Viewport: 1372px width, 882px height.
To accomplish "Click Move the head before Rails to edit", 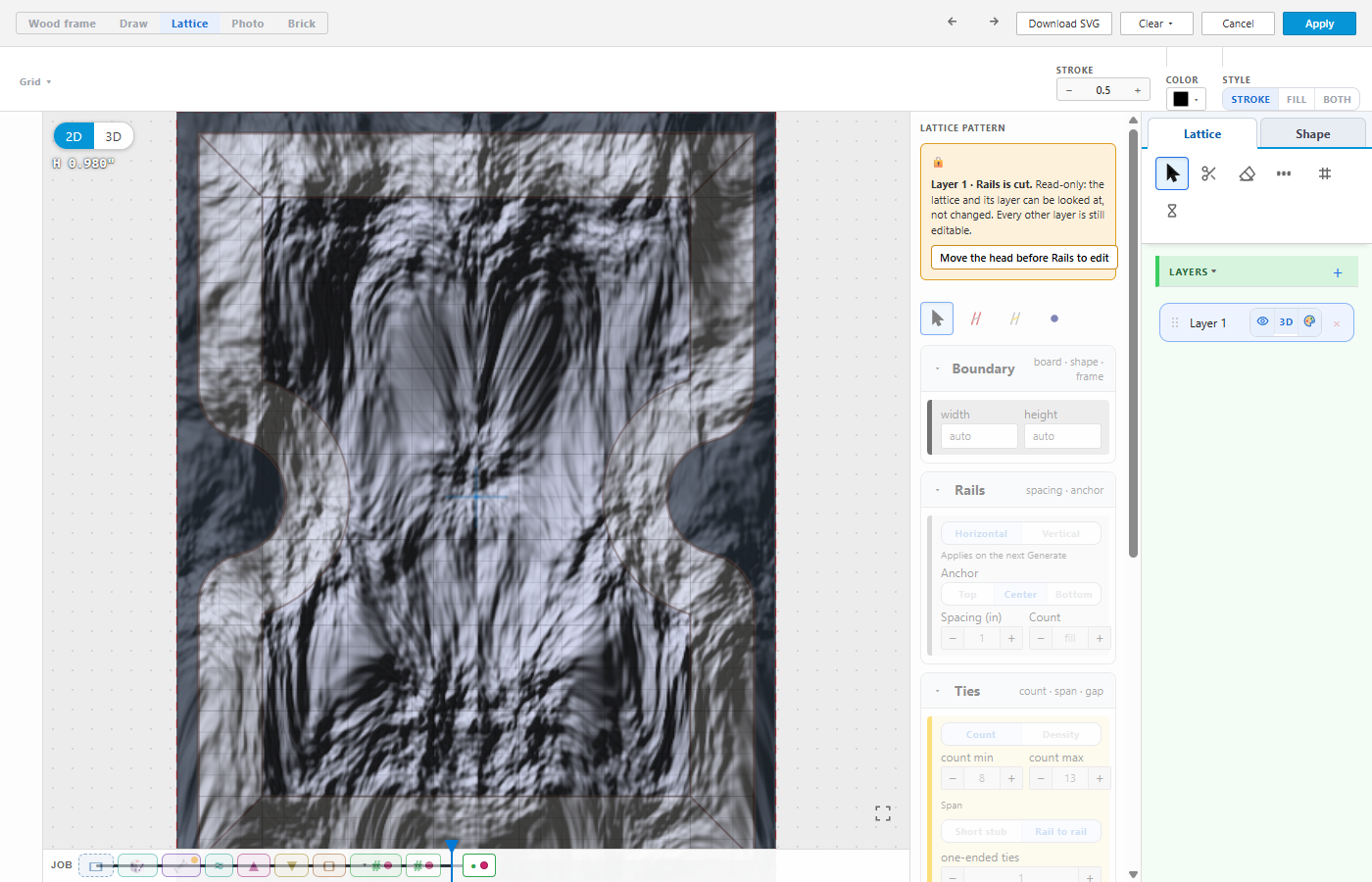I will click(1024, 258).
